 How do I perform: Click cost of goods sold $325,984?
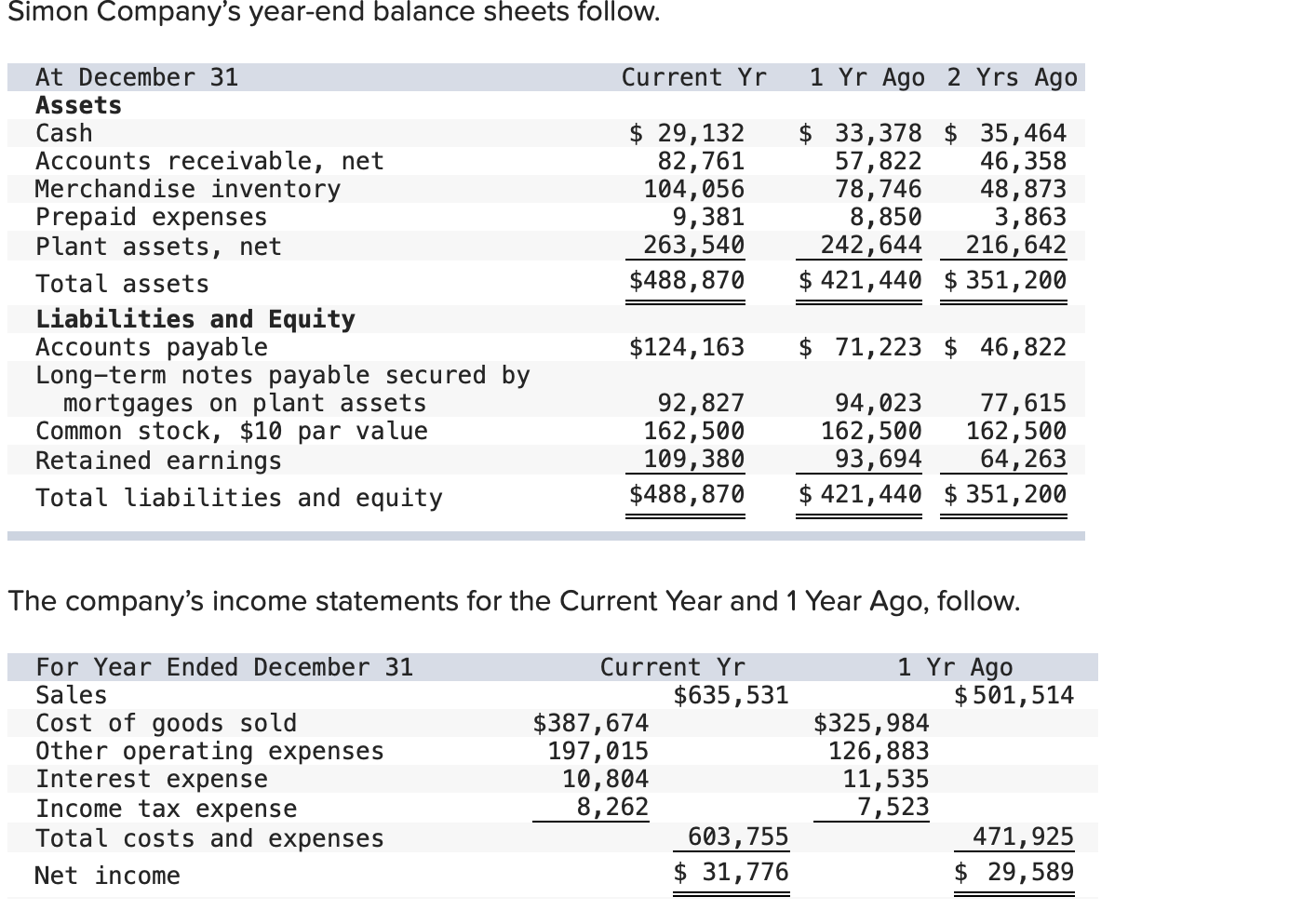click(x=871, y=723)
